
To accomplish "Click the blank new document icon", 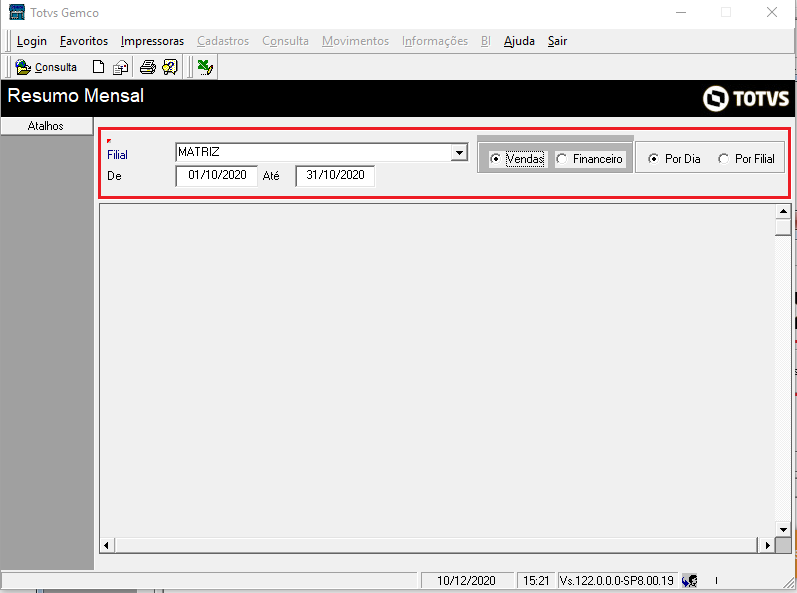I will 98,67.
